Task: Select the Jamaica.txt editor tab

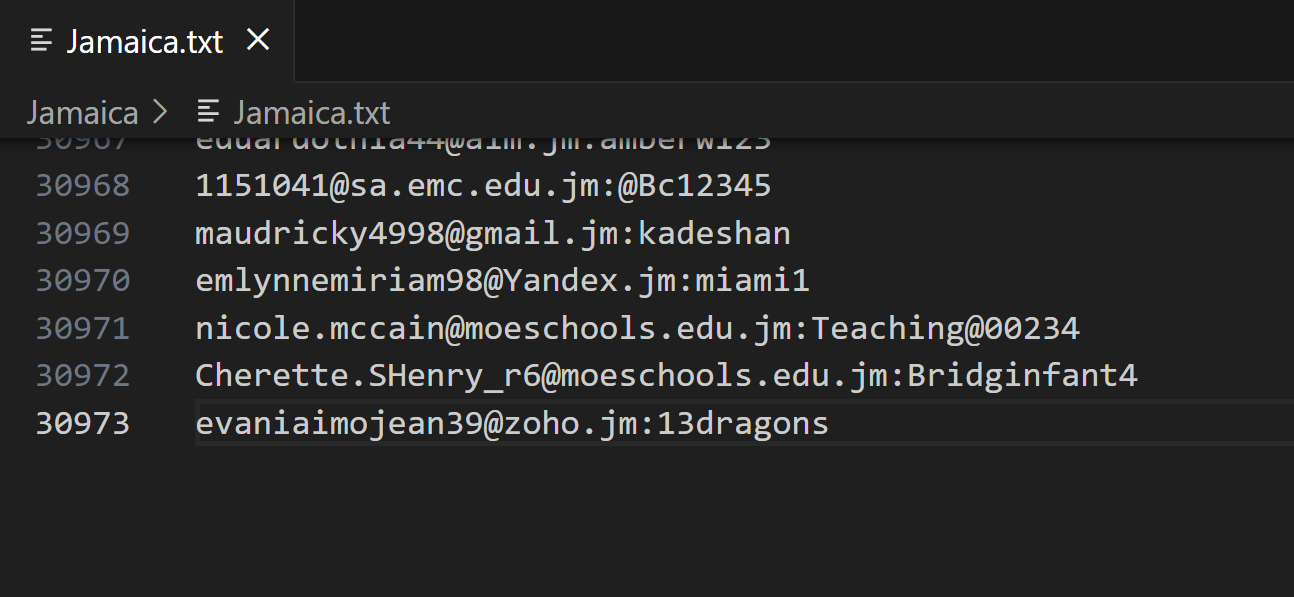Action: tap(145, 41)
